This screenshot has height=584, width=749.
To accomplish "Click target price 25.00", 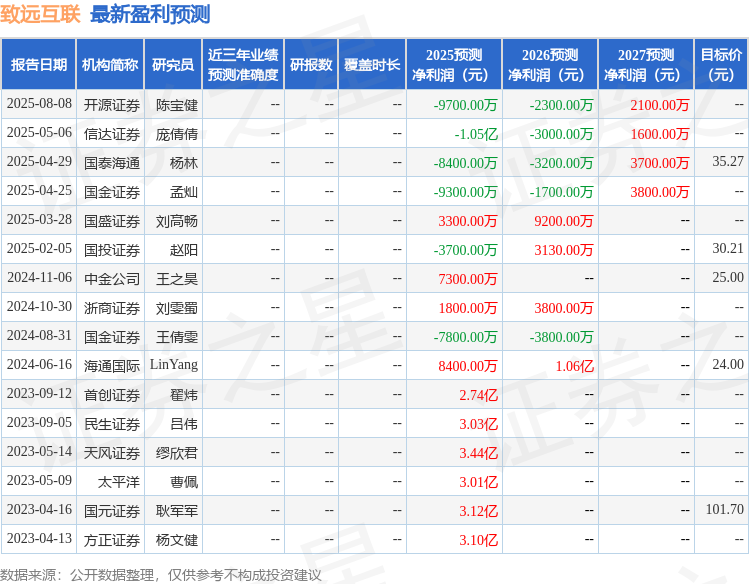I will pyautogui.click(x=728, y=277).
